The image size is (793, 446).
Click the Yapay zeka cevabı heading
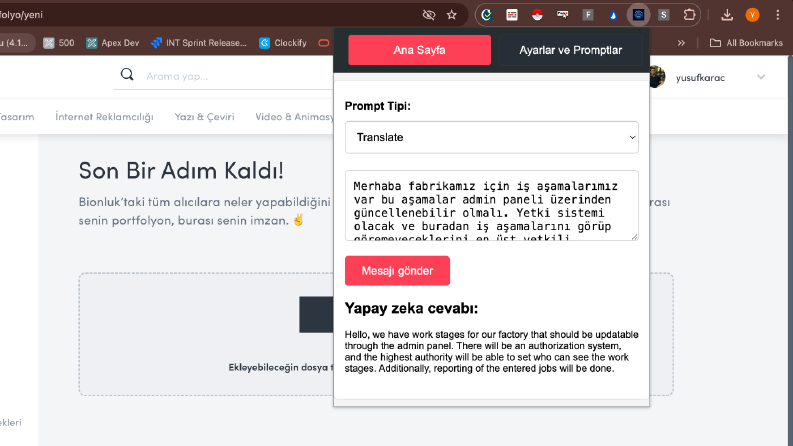click(x=411, y=308)
